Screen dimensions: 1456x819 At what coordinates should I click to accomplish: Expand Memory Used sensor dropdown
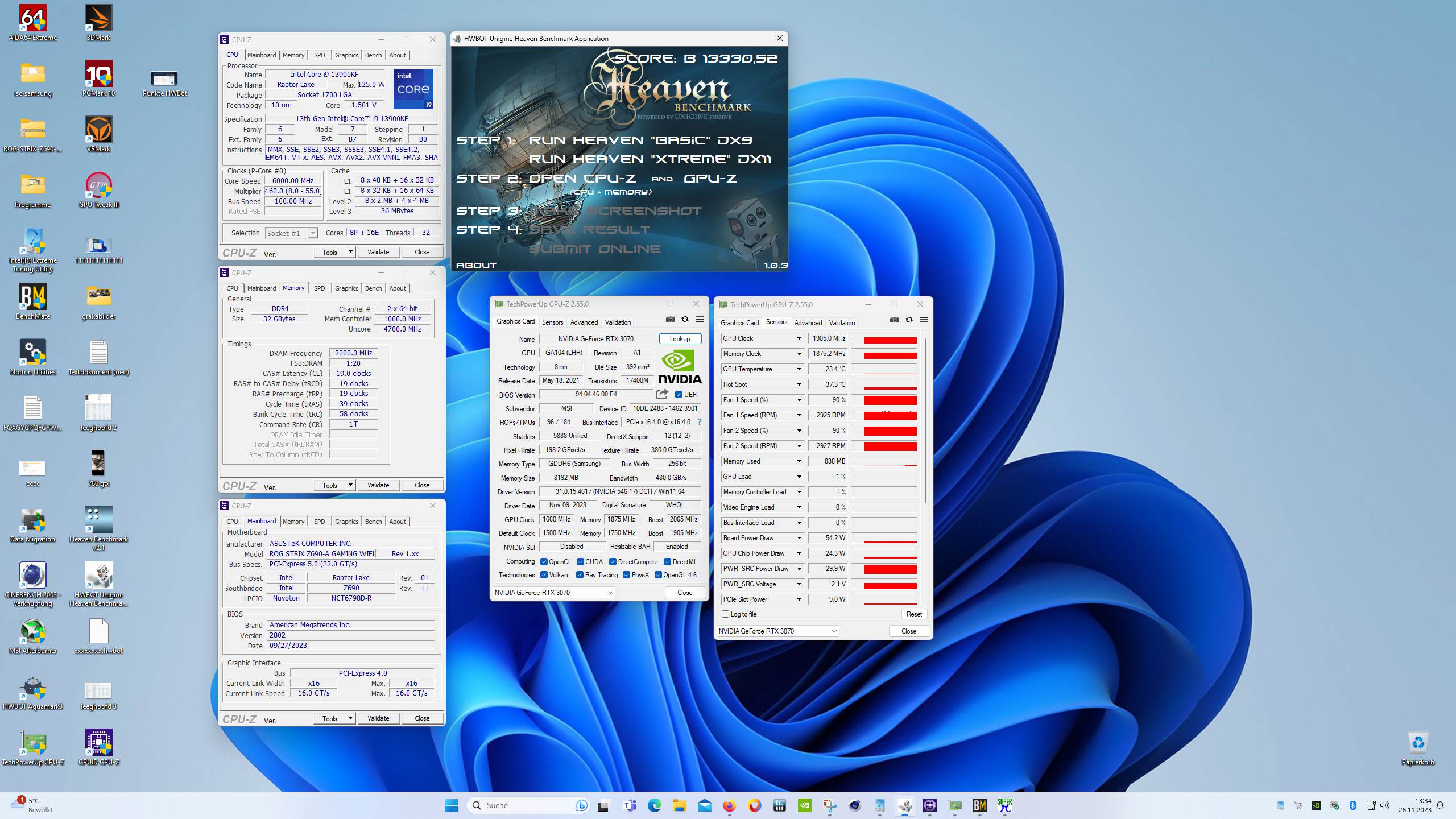[799, 461]
